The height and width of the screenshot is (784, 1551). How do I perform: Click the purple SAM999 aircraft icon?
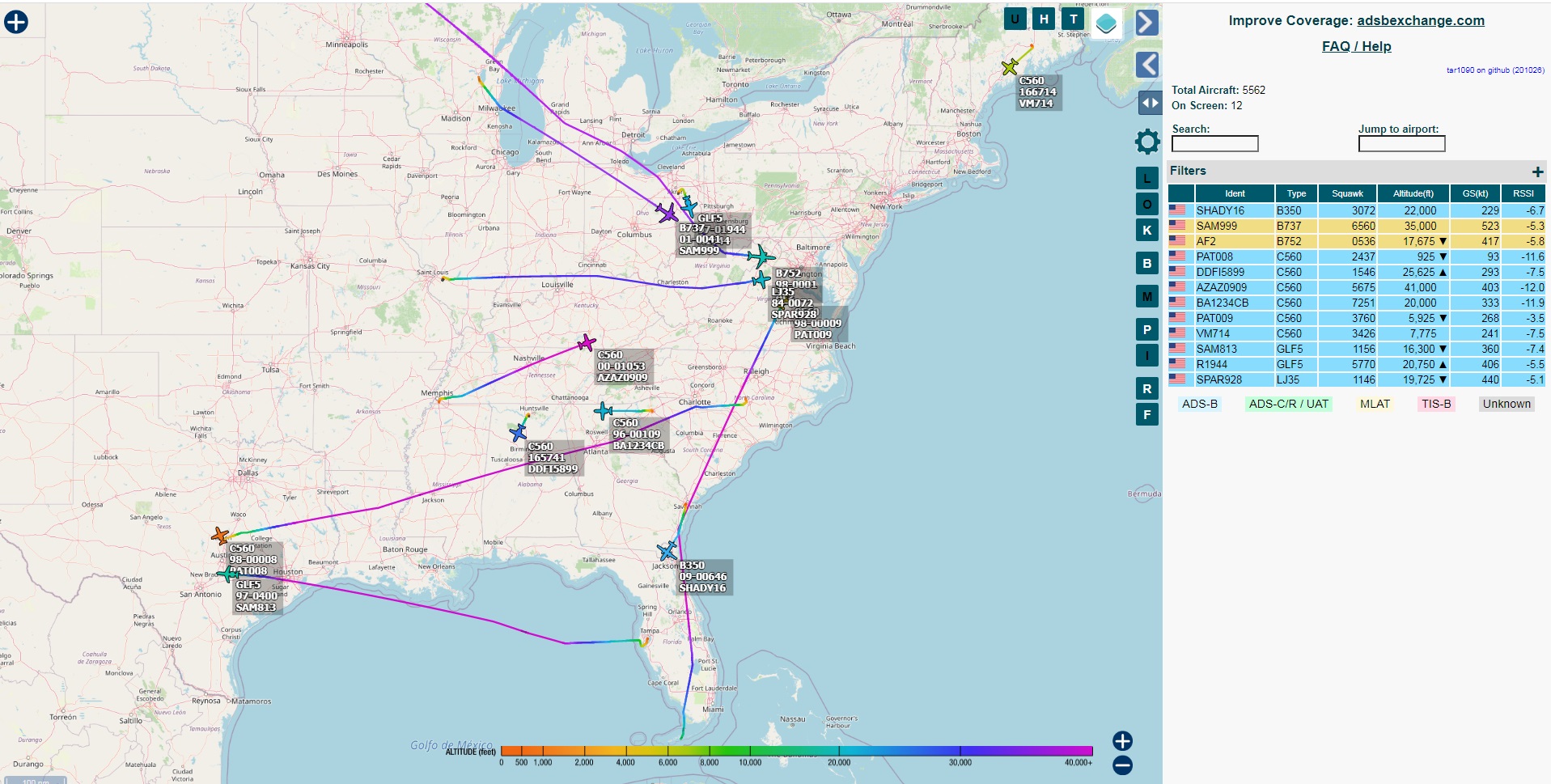point(667,214)
